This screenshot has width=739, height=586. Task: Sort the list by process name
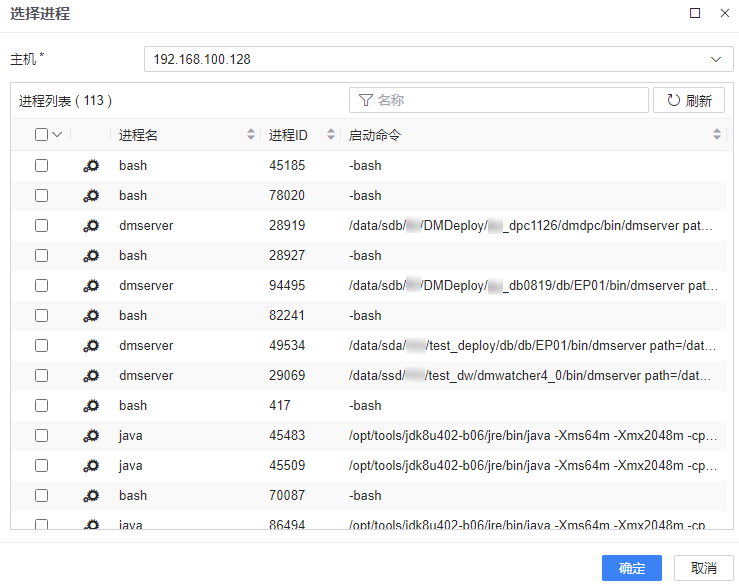point(251,134)
